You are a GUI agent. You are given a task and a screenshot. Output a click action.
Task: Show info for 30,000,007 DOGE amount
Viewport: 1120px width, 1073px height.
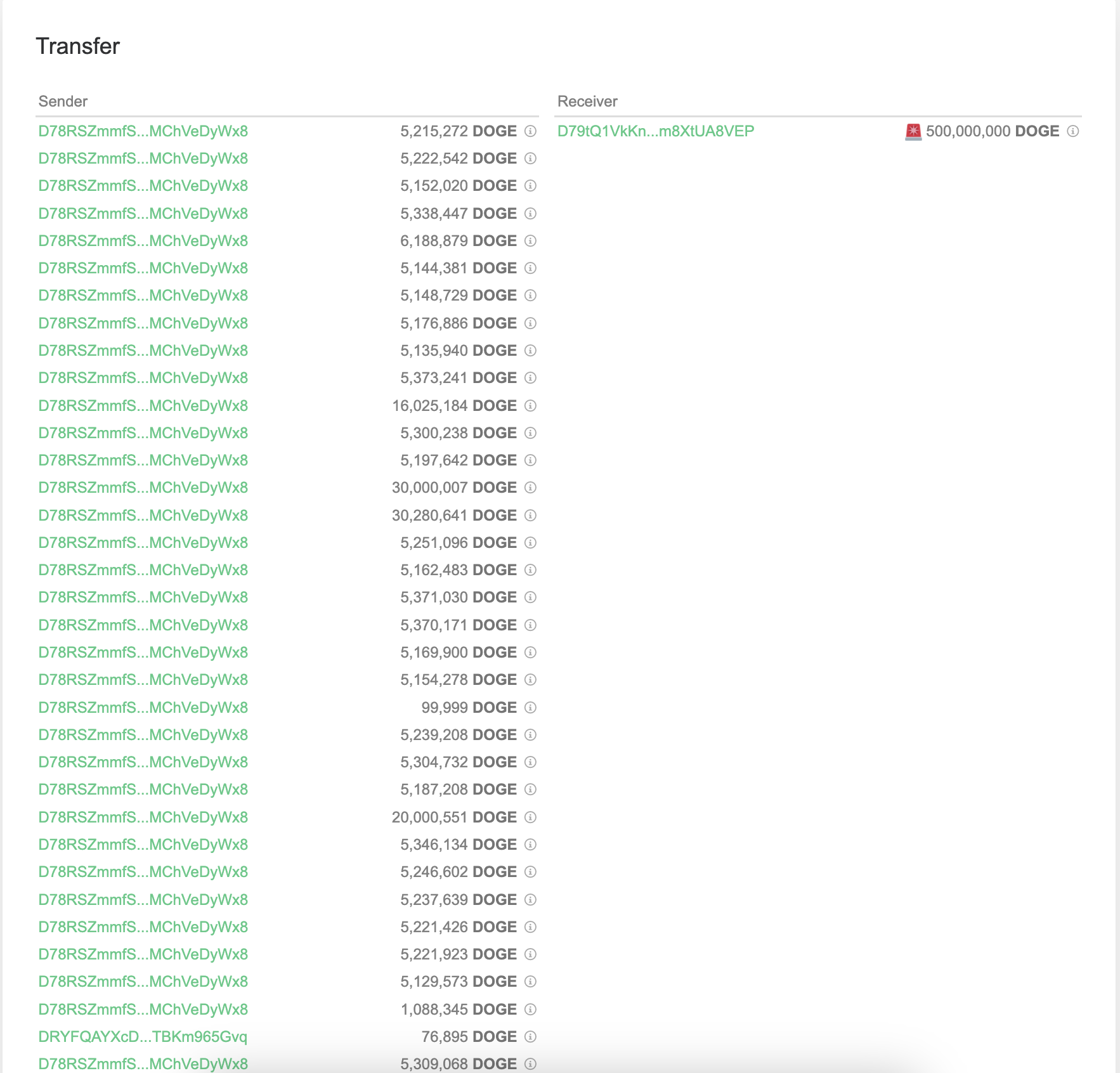pyautogui.click(x=530, y=488)
